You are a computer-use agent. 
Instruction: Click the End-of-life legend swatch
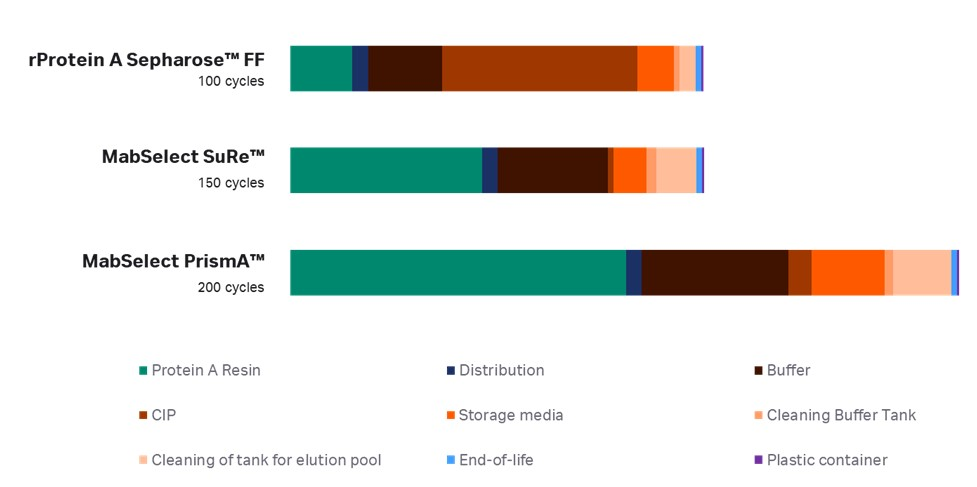[x=451, y=461]
